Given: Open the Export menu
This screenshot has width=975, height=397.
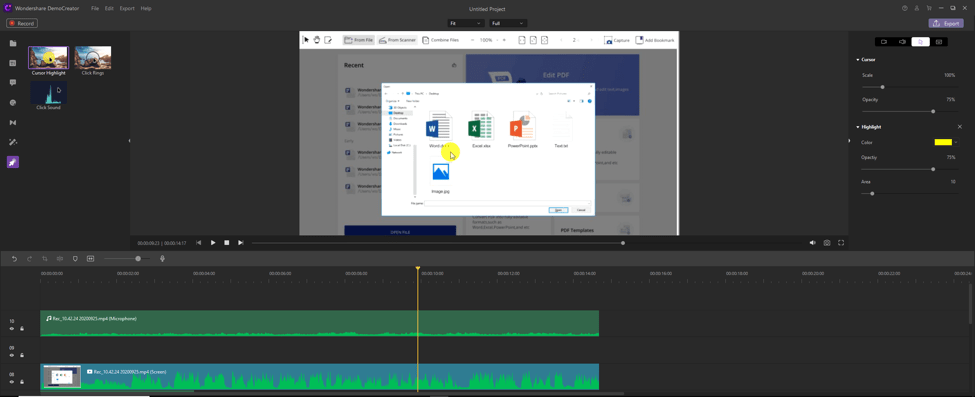Looking at the screenshot, I should pos(127,9).
